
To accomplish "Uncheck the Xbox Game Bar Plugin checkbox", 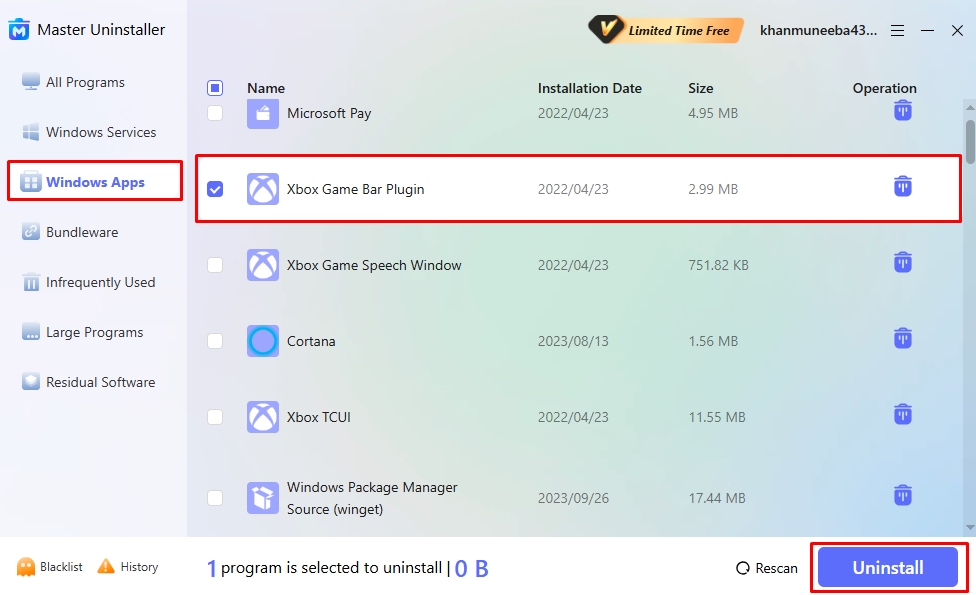I will pos(215,189).
